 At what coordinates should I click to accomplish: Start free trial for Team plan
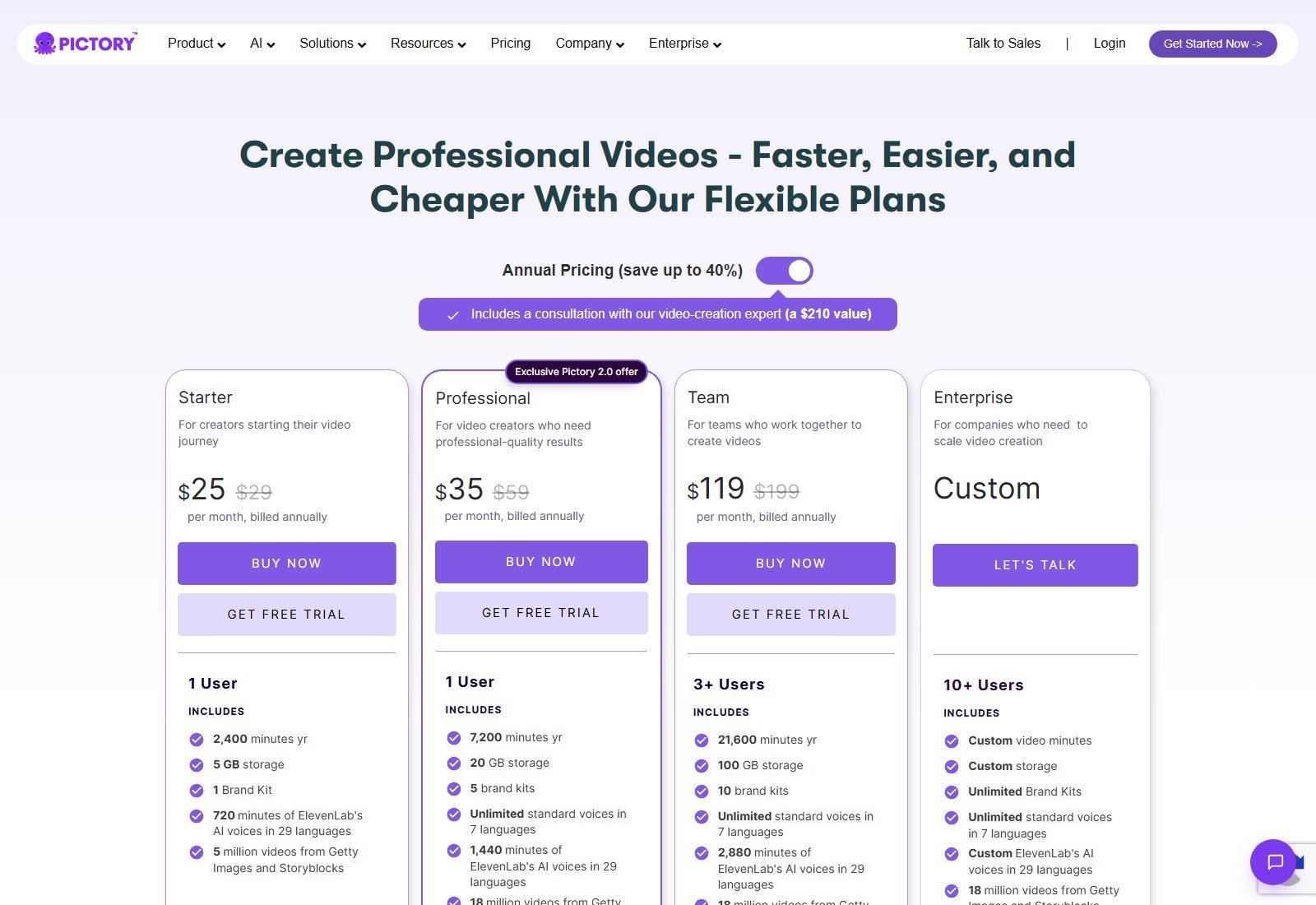[790, 615]
